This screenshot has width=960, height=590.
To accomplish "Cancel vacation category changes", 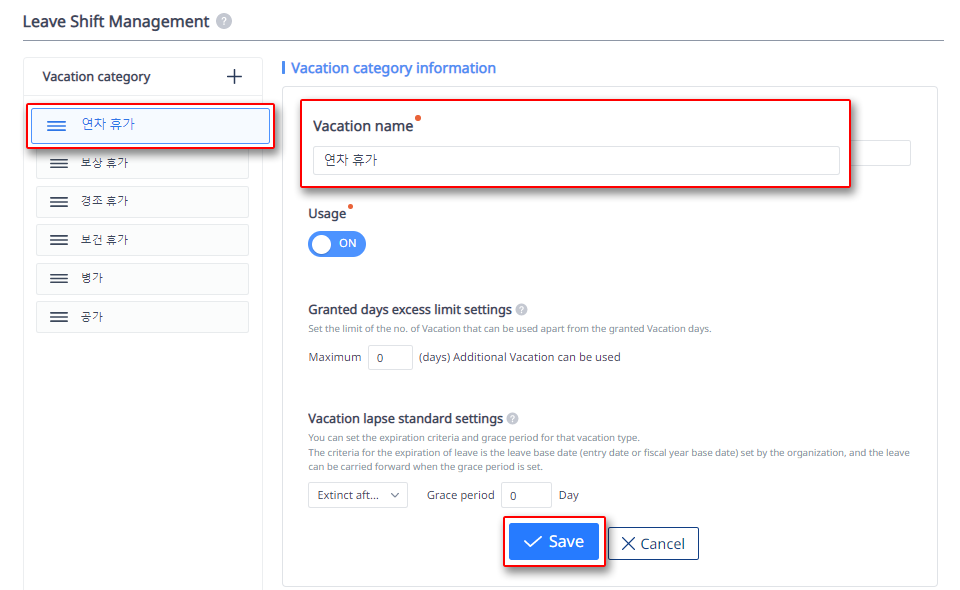I will coord(653,544).
